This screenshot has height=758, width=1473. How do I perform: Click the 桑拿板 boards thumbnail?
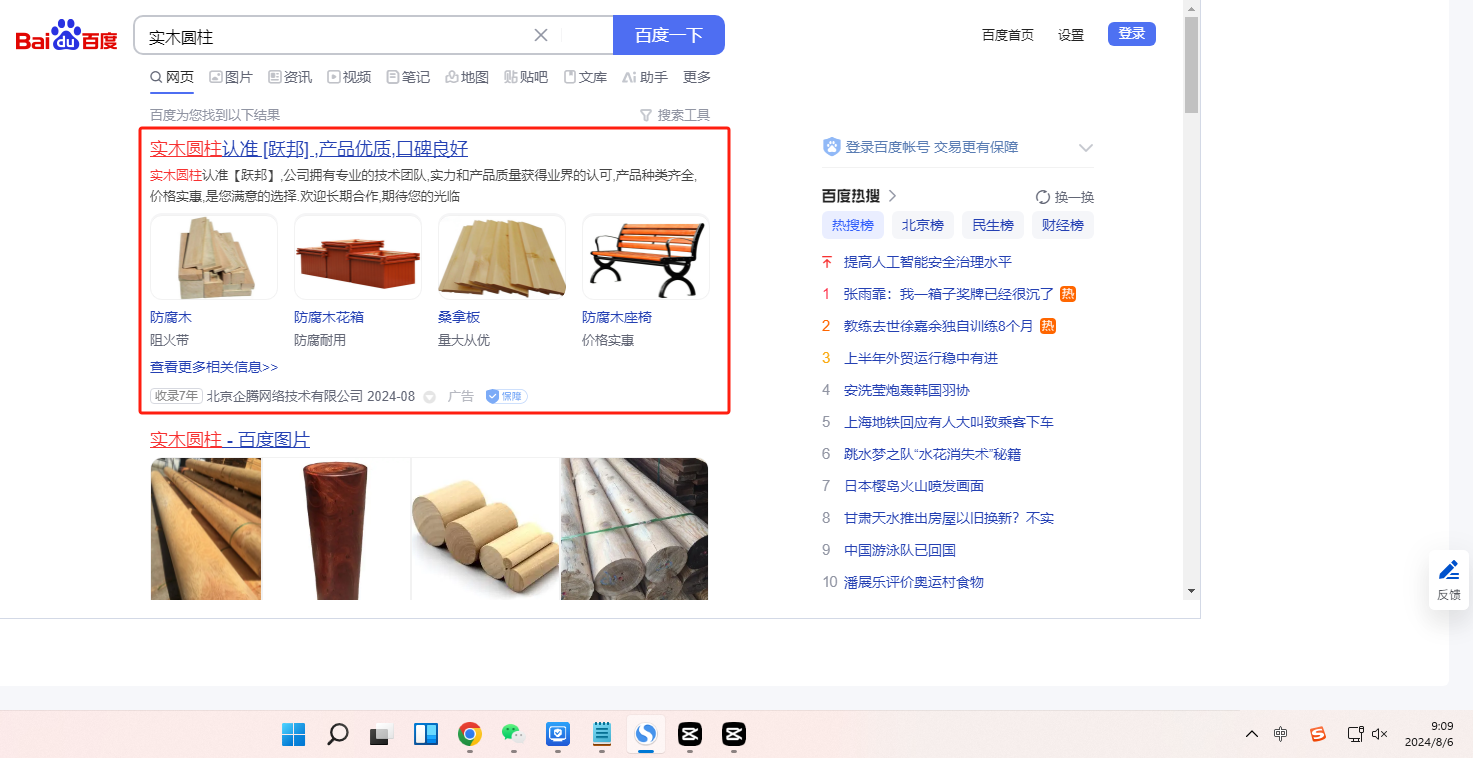point(502,257)
